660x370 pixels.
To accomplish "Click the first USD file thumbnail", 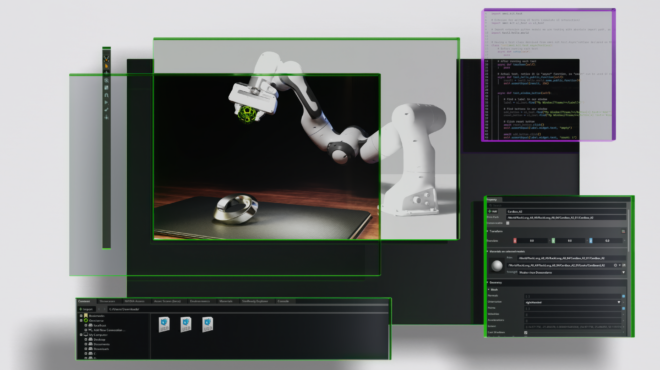I will [164, 325].
